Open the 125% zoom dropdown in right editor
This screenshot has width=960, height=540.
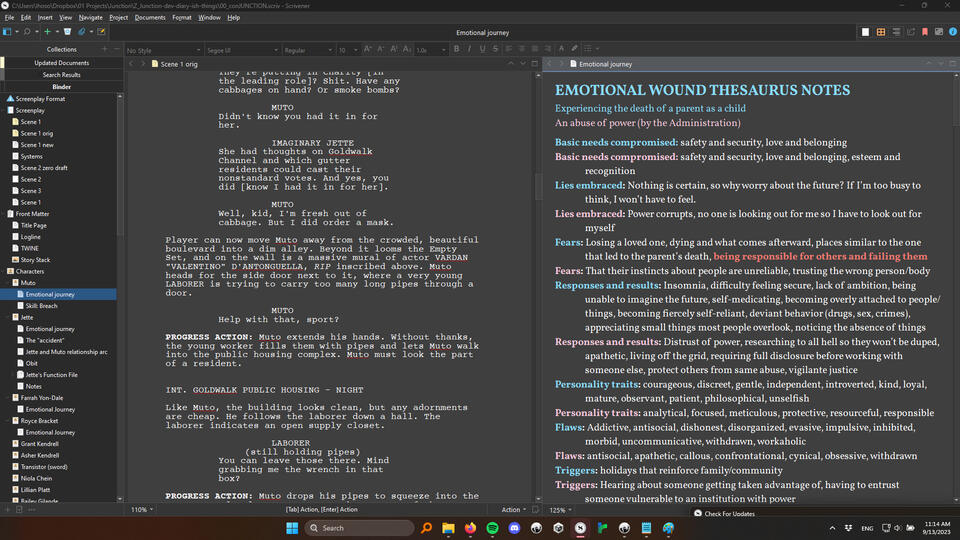560,509
